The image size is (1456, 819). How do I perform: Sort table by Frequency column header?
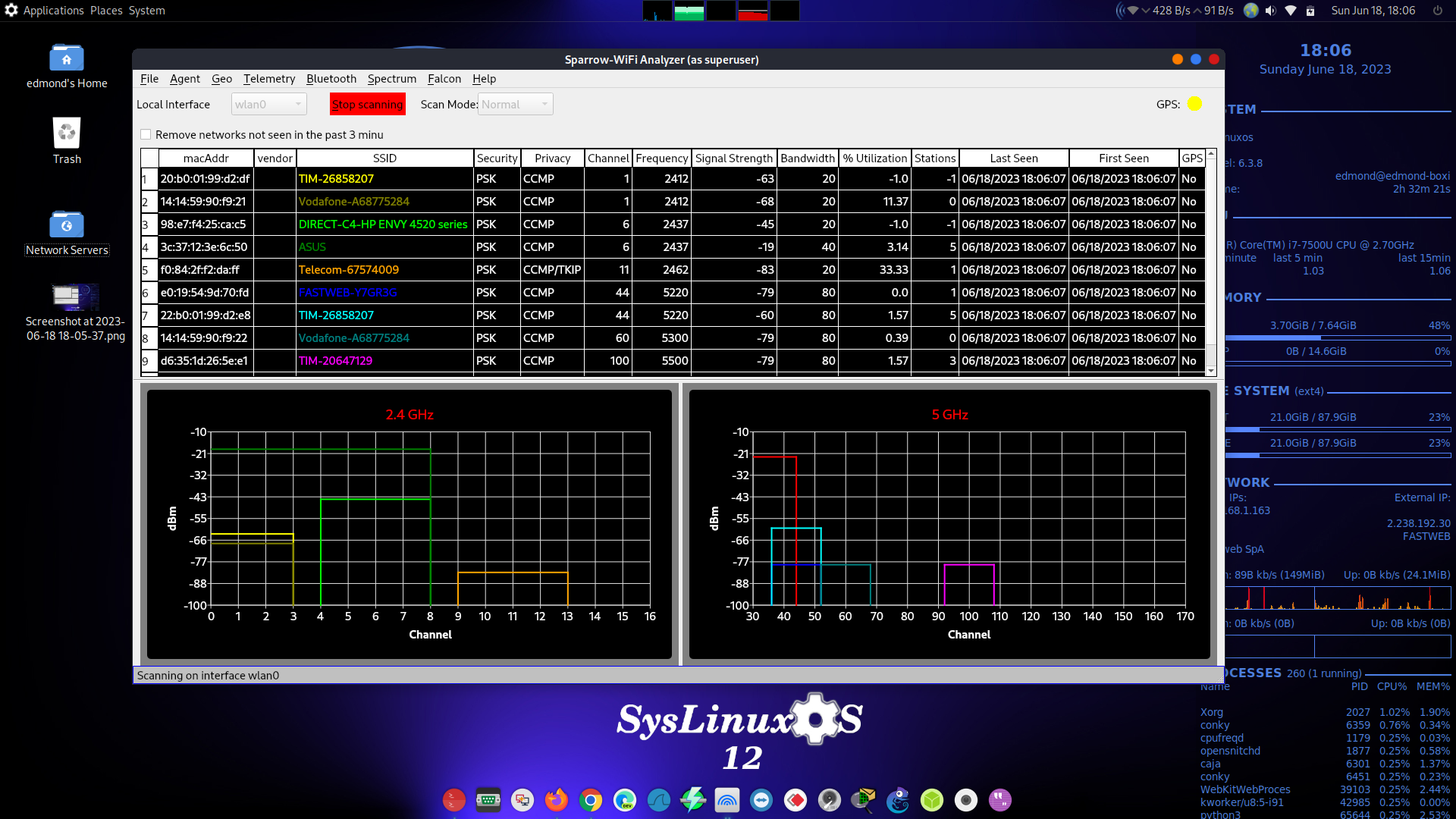tap(662, 158)
